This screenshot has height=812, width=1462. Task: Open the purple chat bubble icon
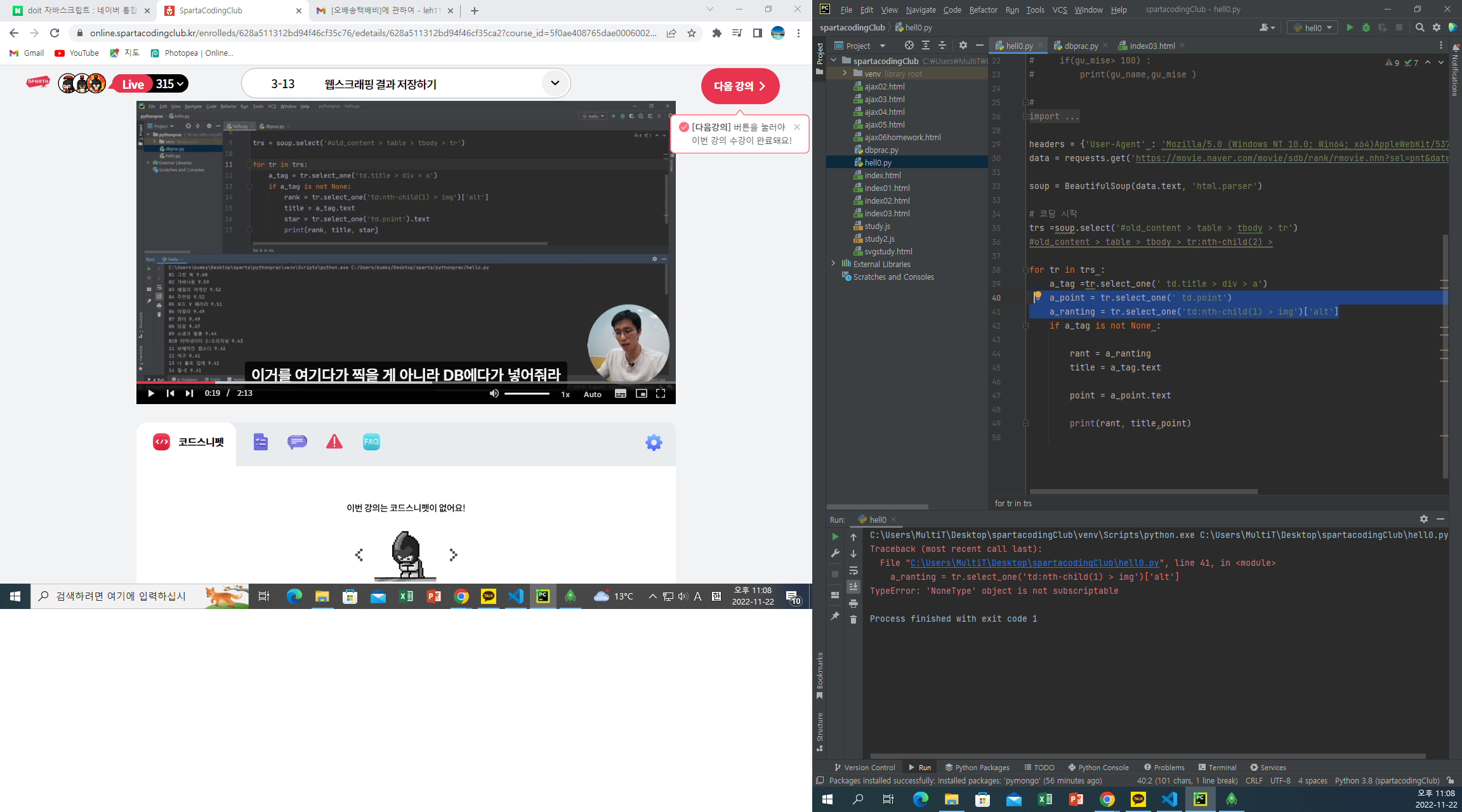tap(297, 442)
